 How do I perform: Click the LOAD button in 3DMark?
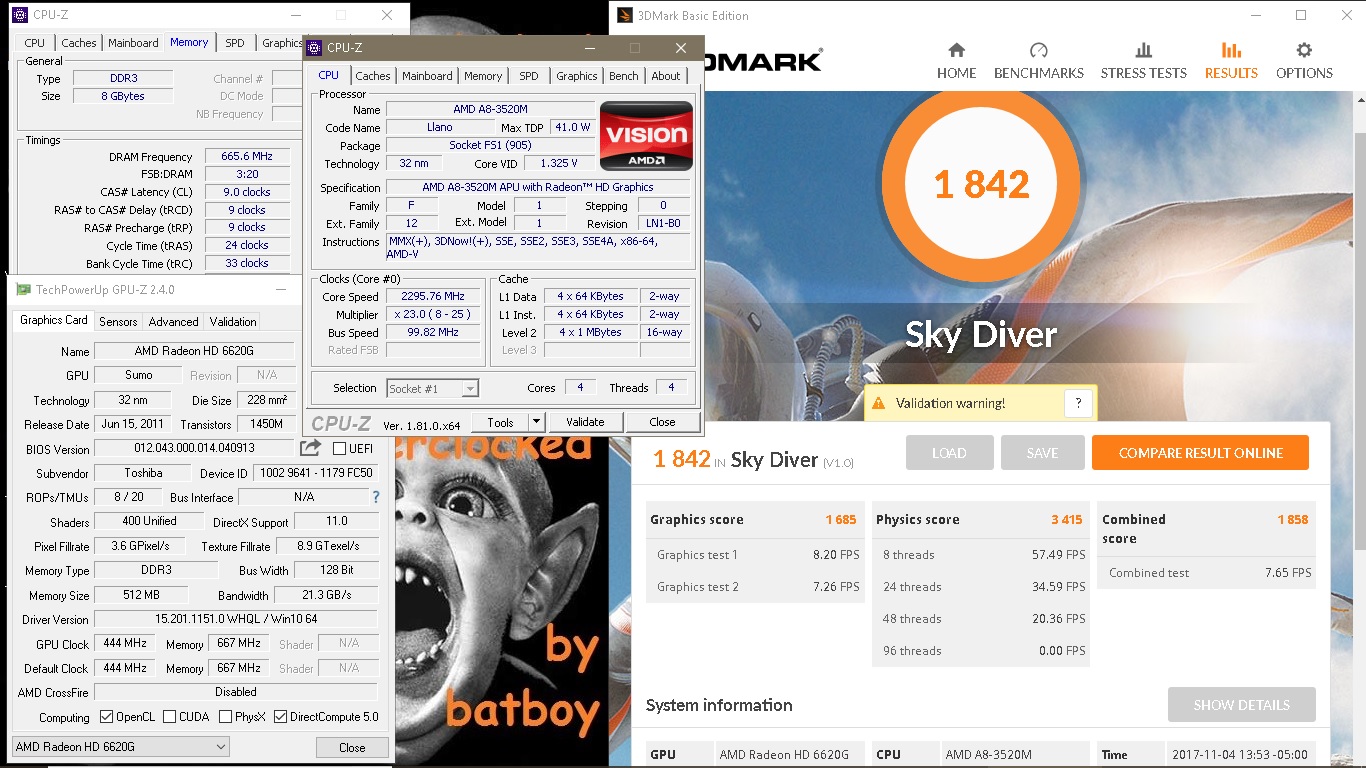pyautogui.click(x=949, y=453)
